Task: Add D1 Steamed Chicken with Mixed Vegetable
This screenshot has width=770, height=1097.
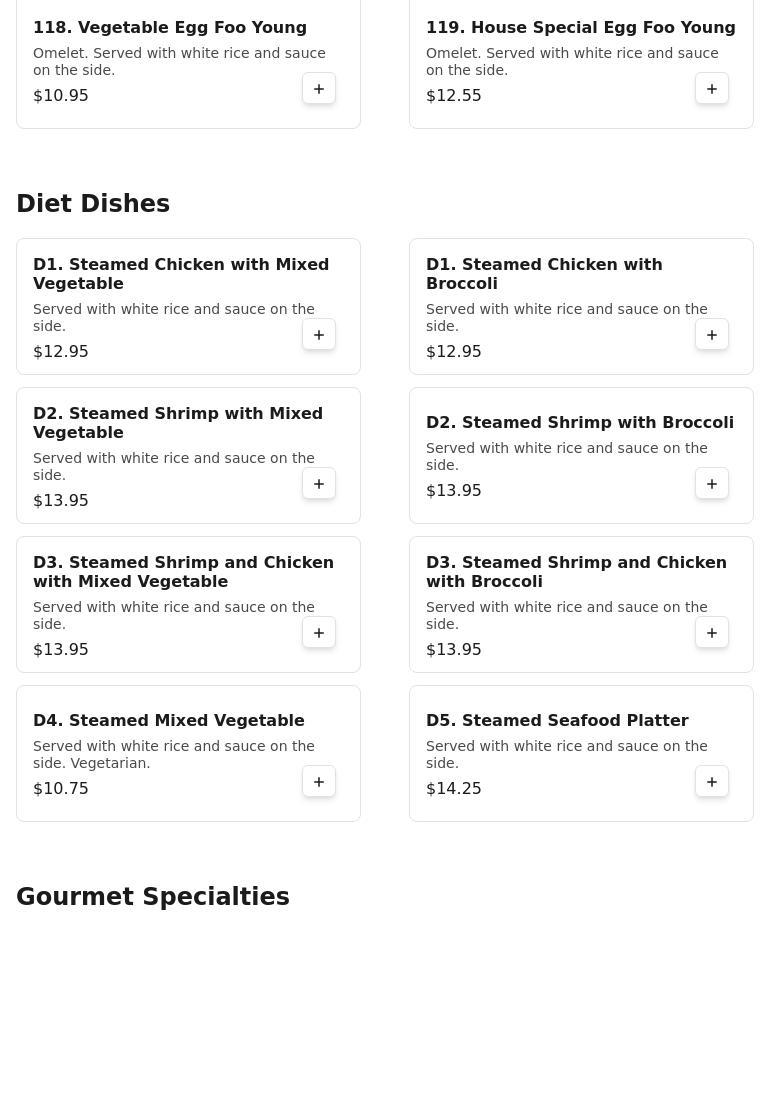Action: pyautogui.click(x=319, y=335)
